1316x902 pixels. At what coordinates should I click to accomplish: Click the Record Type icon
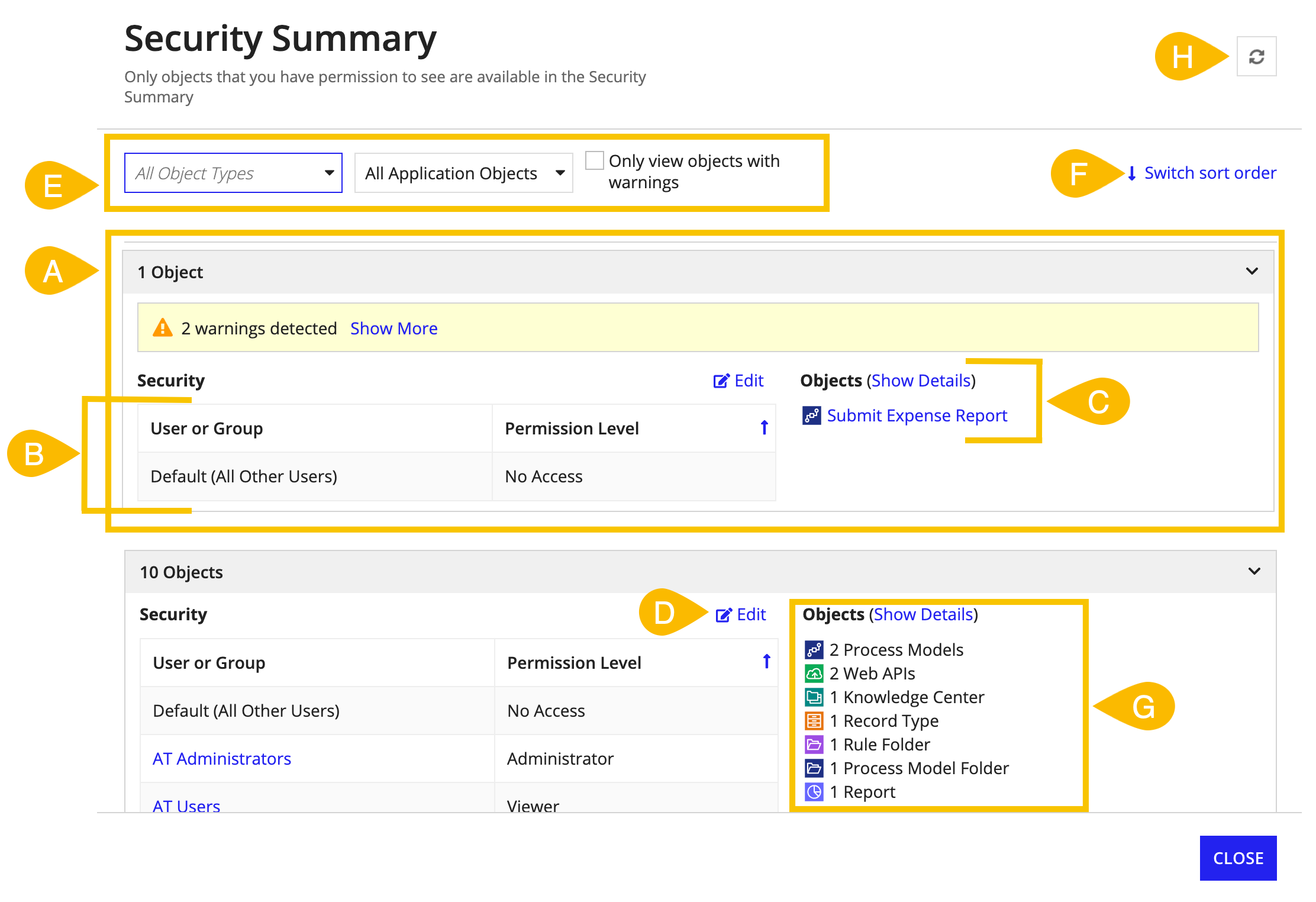[814, 721]
